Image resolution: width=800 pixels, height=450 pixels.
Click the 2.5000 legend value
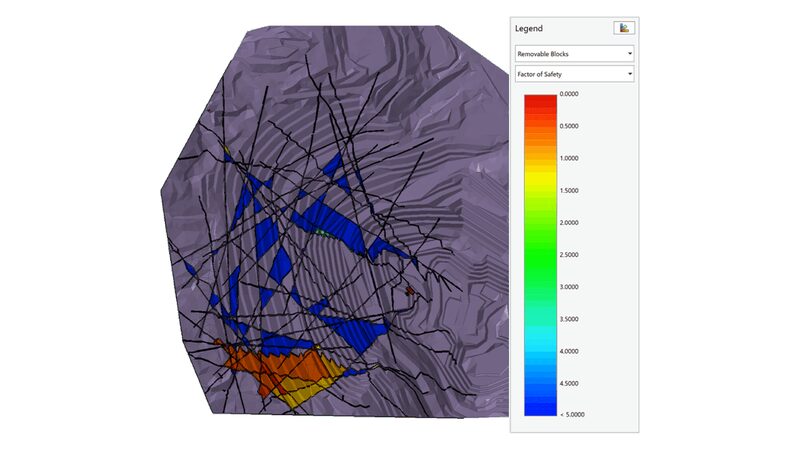569,255
